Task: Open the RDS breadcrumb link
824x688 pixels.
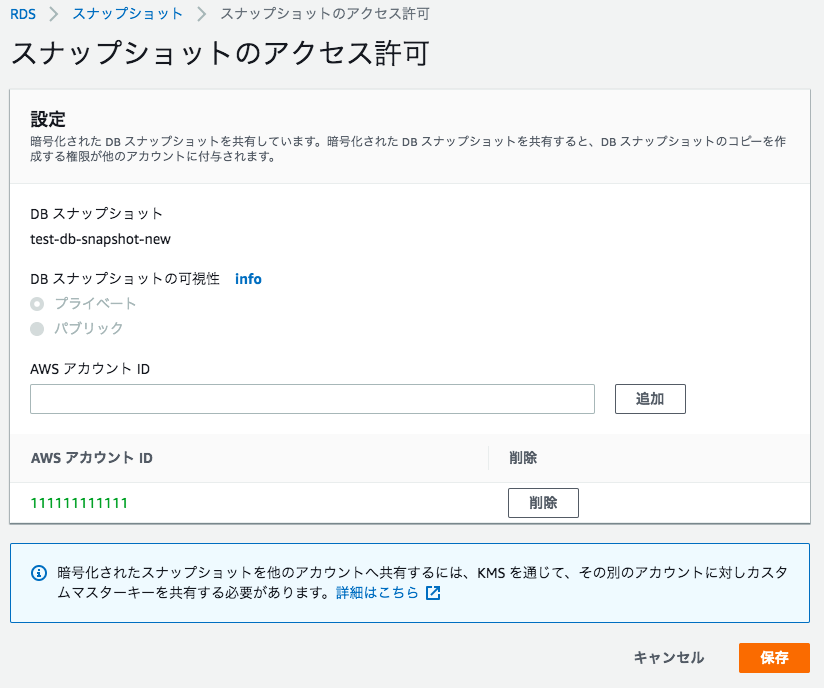Action: (23, 14)
